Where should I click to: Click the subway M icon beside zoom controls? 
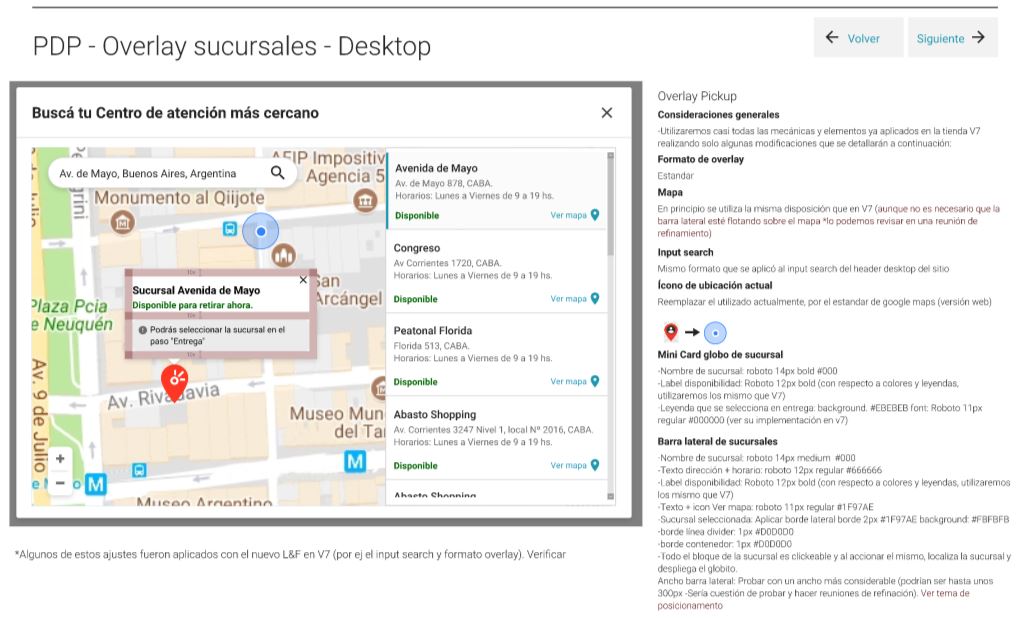[x=96, y=484]
